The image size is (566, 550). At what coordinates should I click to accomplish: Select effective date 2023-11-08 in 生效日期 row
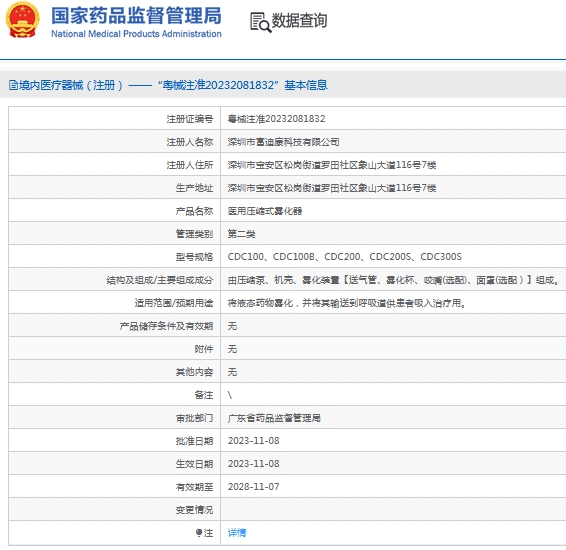[x=253, y=464]
